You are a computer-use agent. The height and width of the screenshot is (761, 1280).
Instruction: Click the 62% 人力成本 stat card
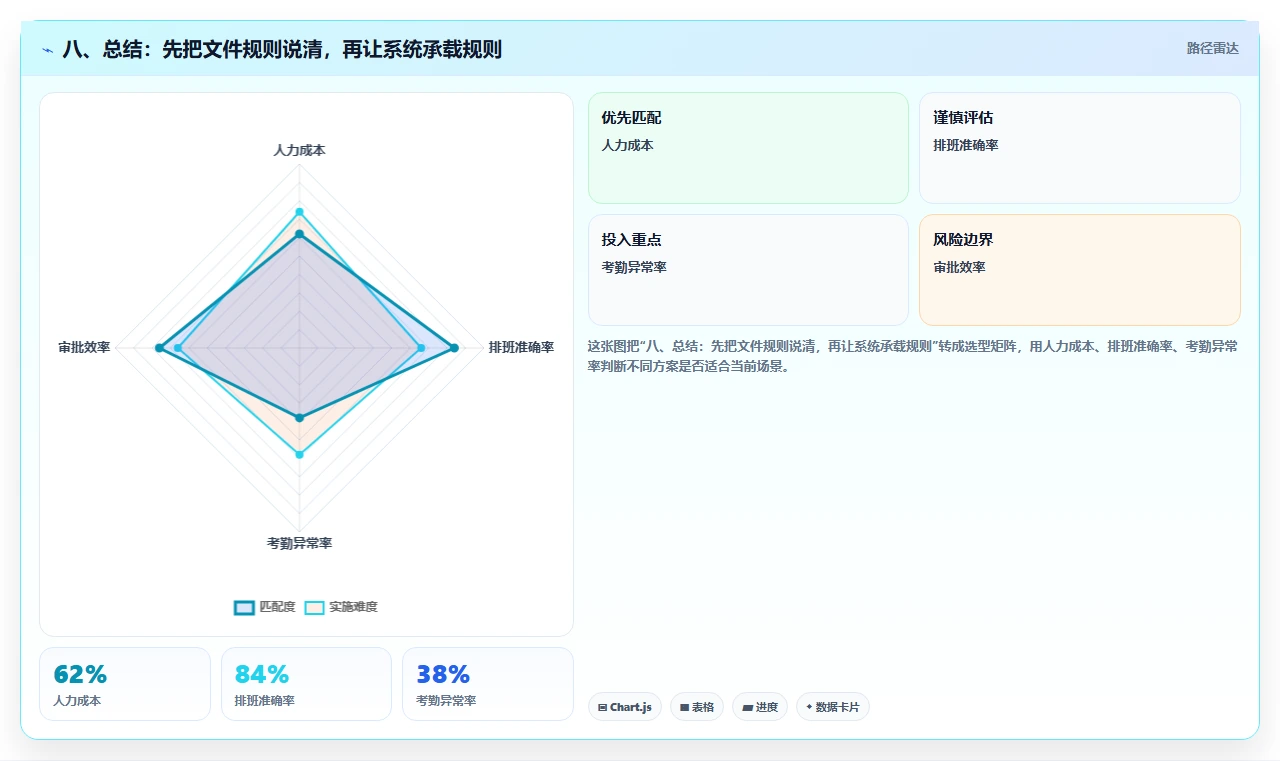pyautogui.click(x=125, y=684)
